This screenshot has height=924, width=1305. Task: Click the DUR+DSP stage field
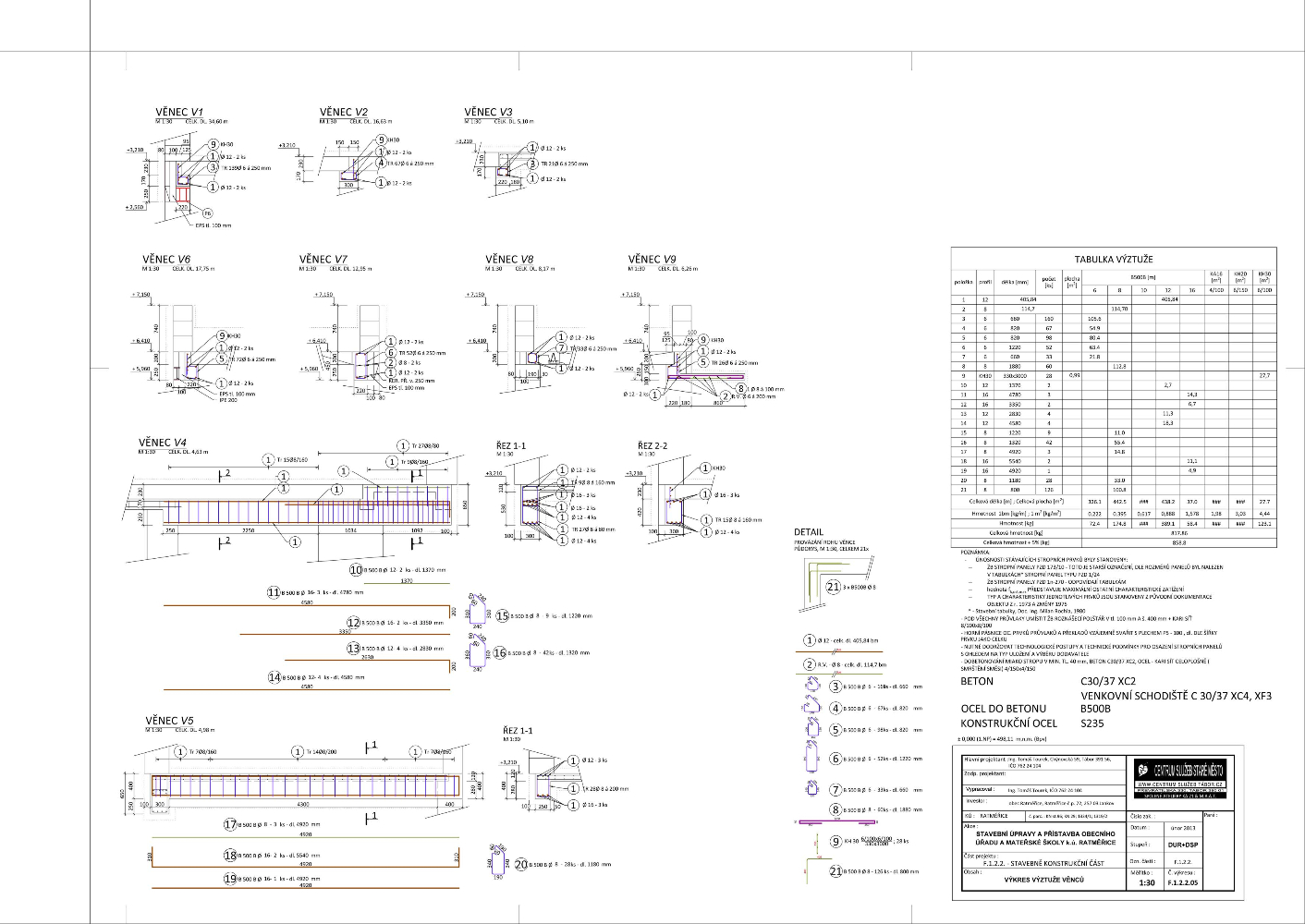pos(1183,845)
